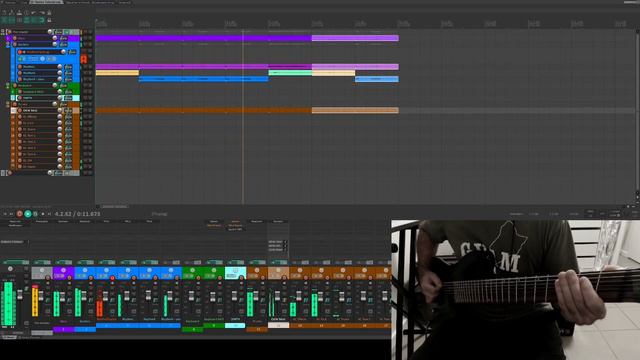Toggle auto-crossfade in second toolbar row

pyautogui.click(x=4, y=20)
